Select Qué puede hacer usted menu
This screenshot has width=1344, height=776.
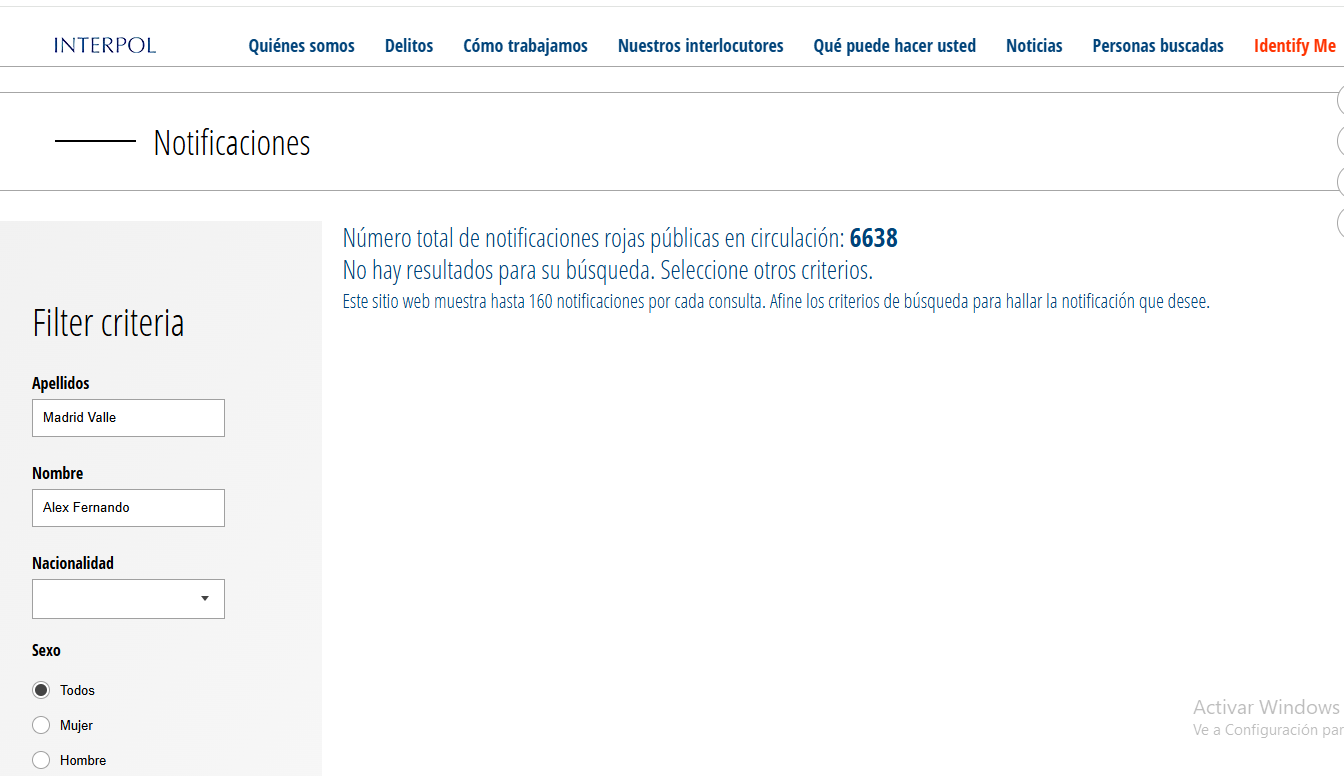(x=894, y=46)
